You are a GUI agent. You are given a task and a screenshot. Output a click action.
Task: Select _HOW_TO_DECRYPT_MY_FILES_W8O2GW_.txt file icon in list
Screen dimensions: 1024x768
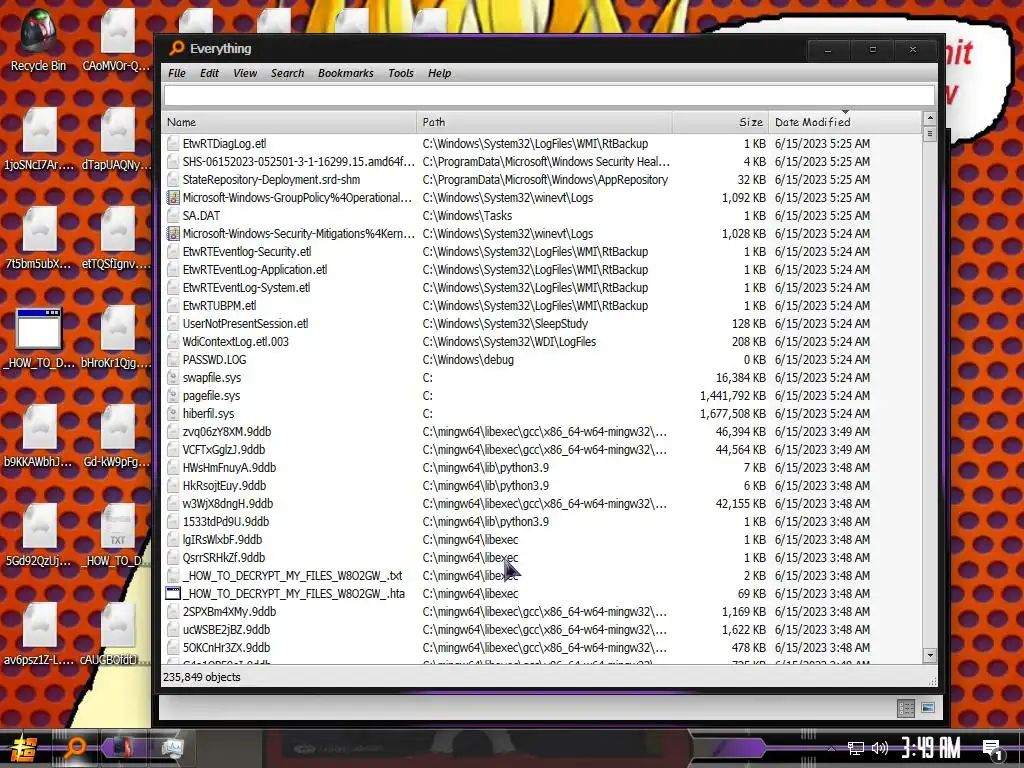tap(173, 575)
